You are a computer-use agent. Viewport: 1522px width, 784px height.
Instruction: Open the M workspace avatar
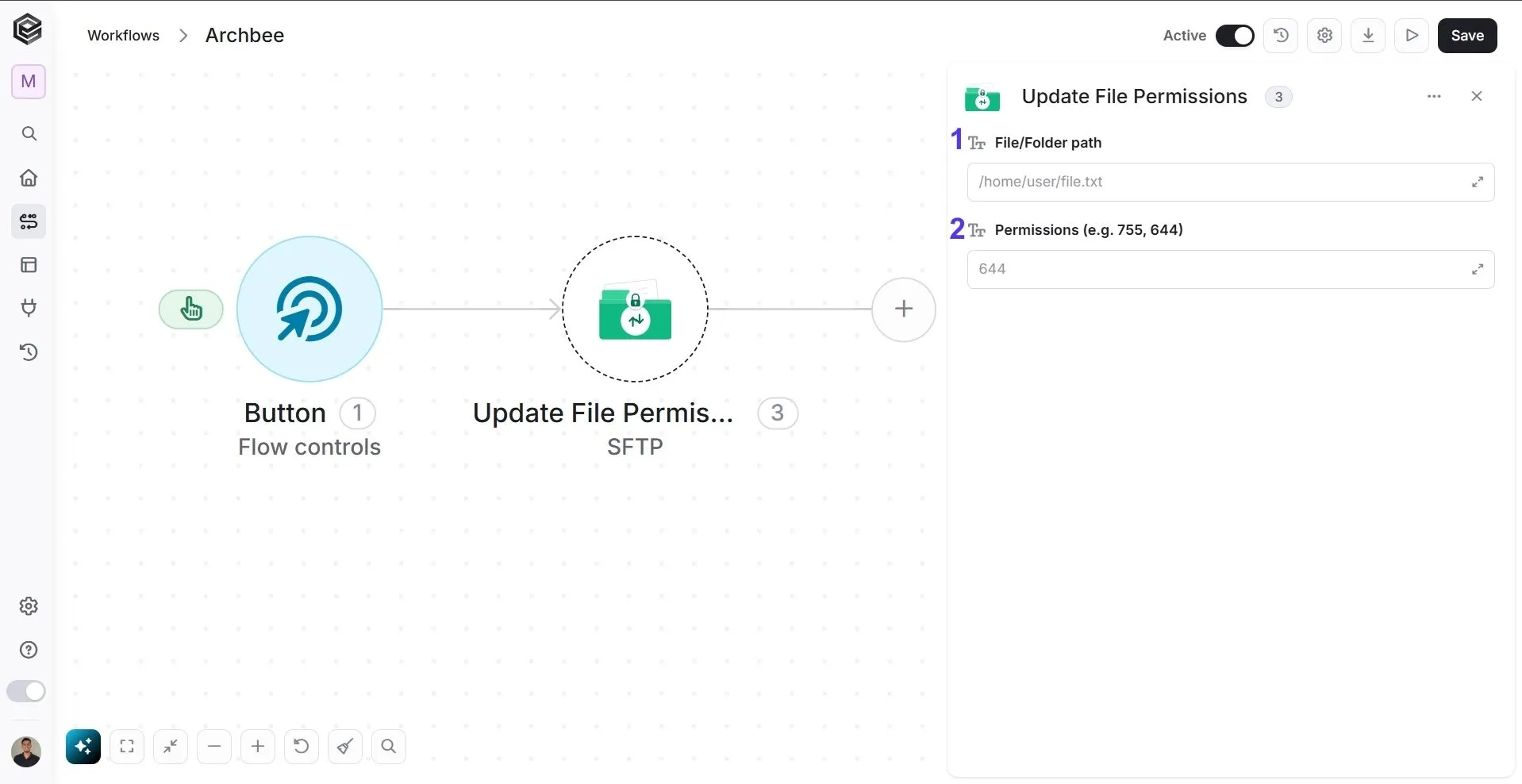[29, 82]
